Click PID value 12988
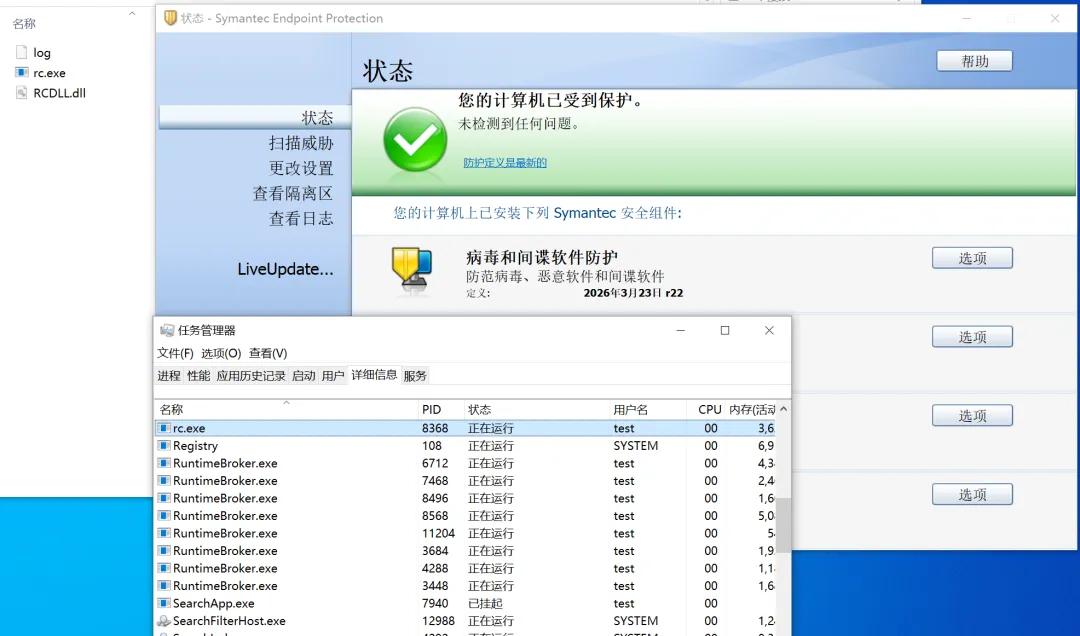The image size is (1080, 636). point(439,621)
